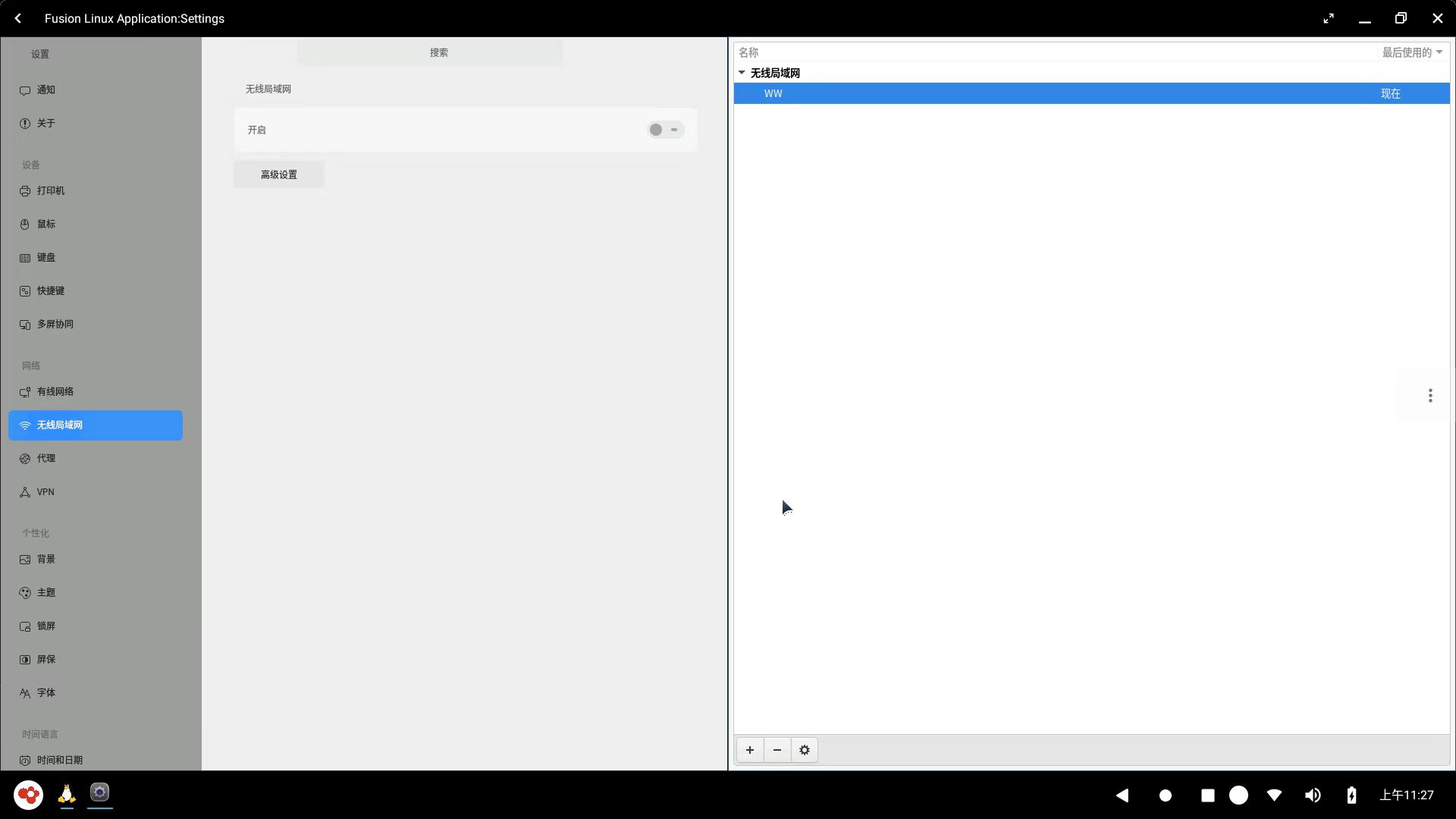Open 时间和日期 time and date settings
This screenshot has width=1456, height=819.
(59, 759)
